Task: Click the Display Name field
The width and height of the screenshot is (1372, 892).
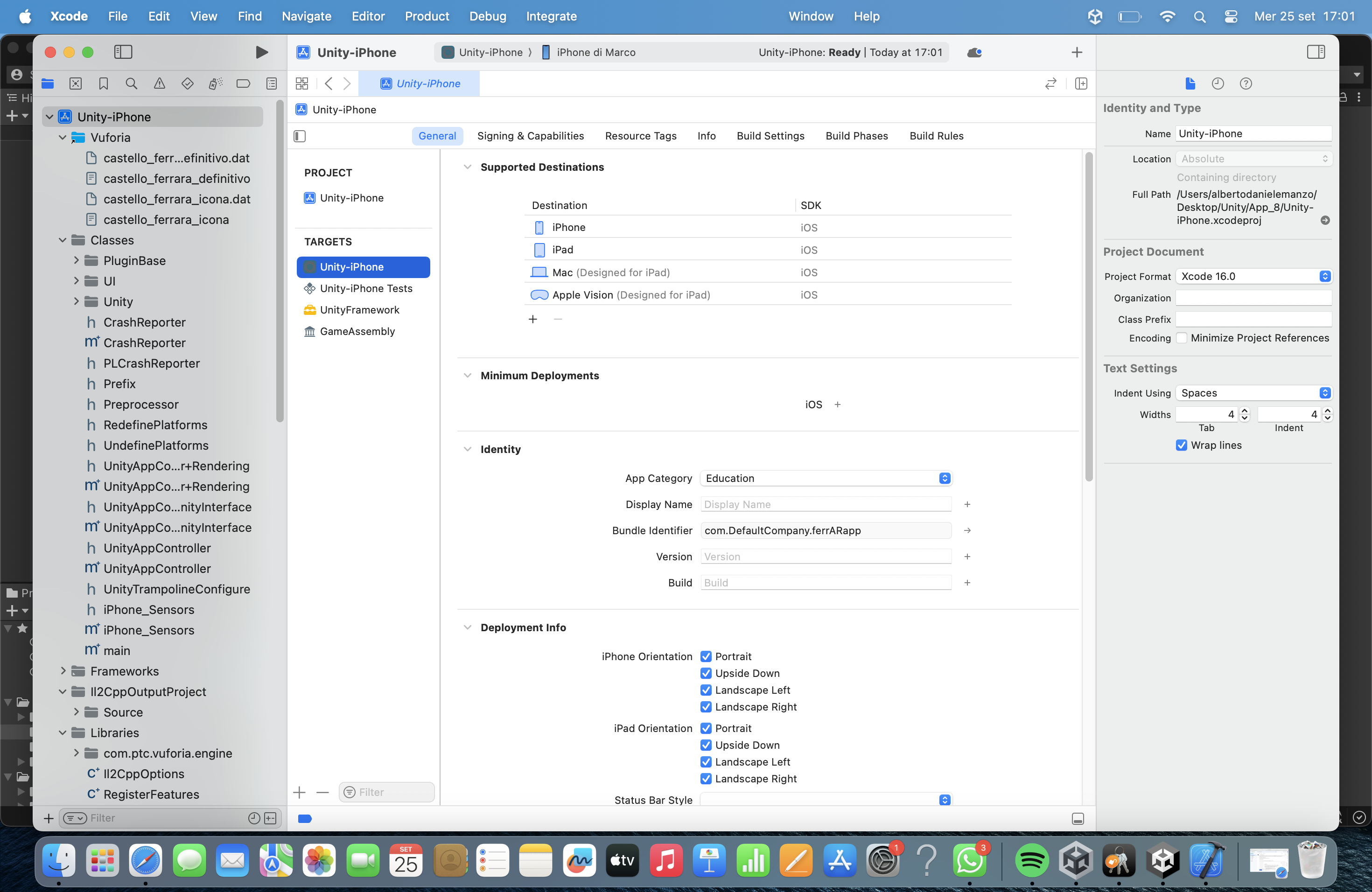Action: click(826, 504)
